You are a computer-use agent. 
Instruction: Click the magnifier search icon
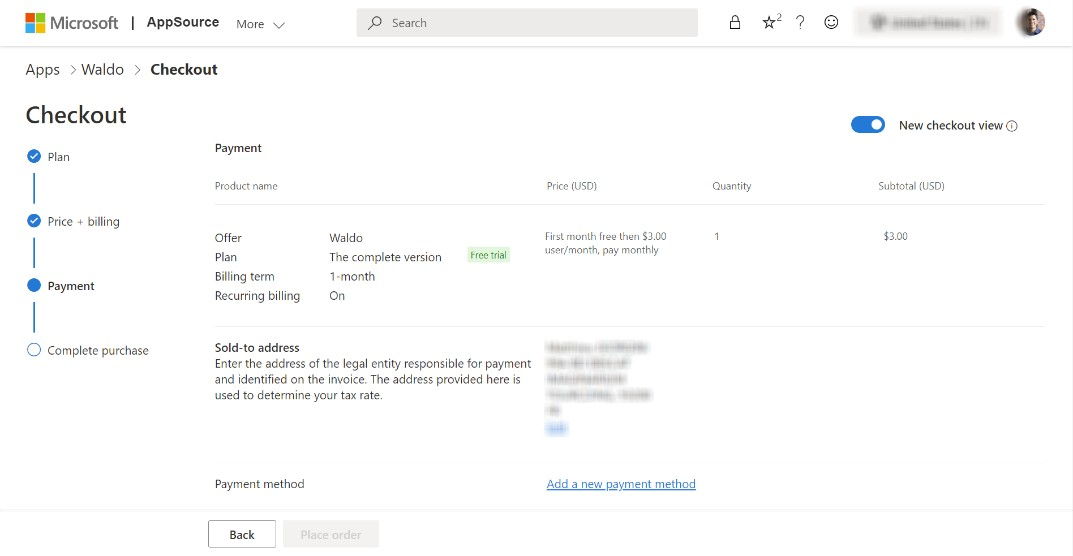pos(374,23)
